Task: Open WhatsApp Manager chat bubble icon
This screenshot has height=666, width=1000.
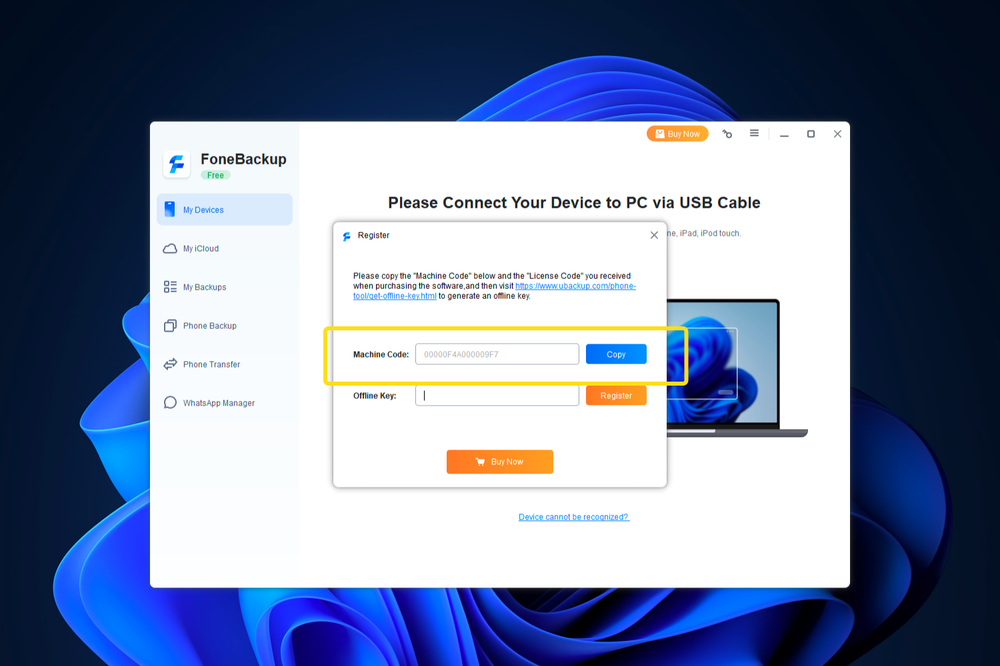Action: coord(170,403)
